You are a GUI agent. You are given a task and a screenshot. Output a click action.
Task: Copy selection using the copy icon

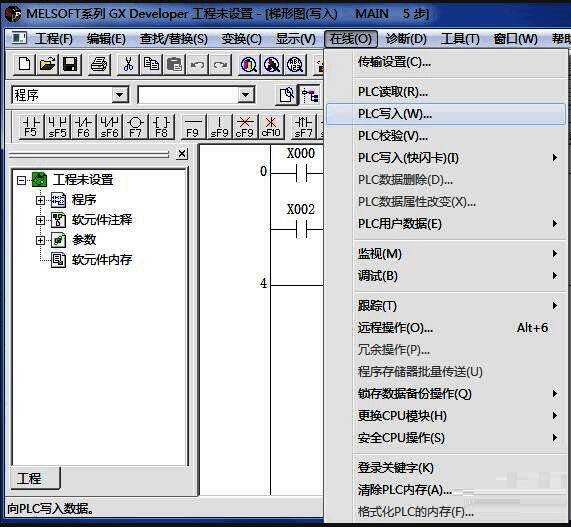click(151, 64)
